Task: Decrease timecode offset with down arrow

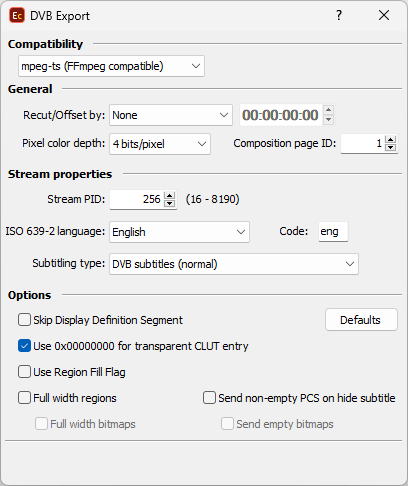Action: click(x=329, y=119)
